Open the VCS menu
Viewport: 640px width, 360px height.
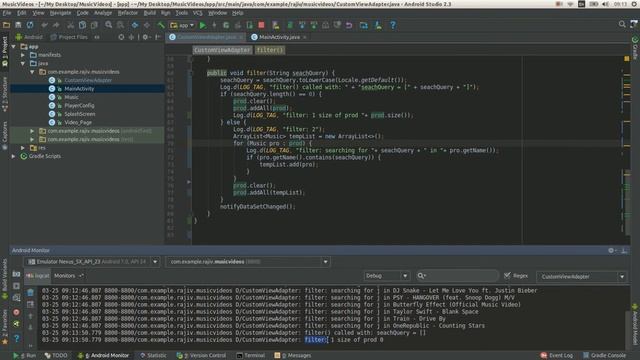pyautogui.click(x=198, y=13)
